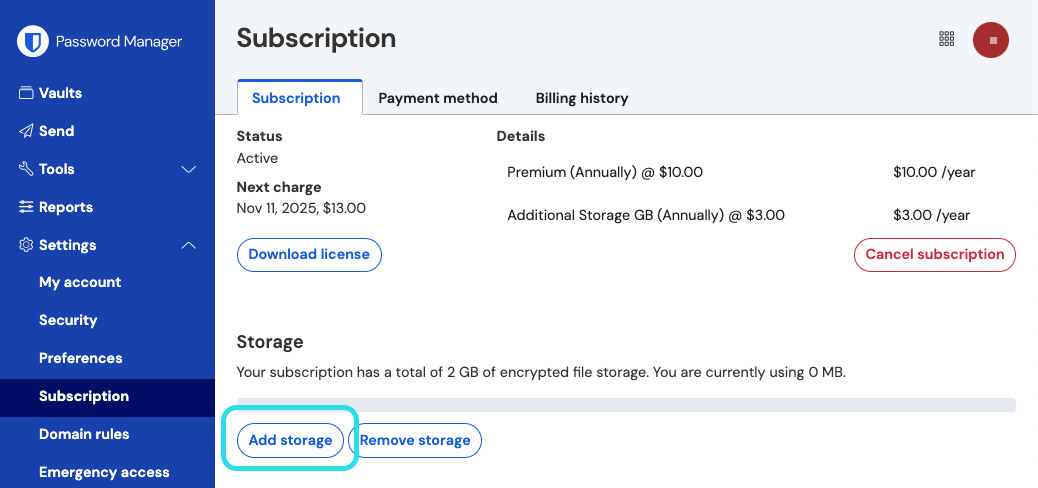
Task: Expand the Tools menu chevron
Action: [188, 169]
